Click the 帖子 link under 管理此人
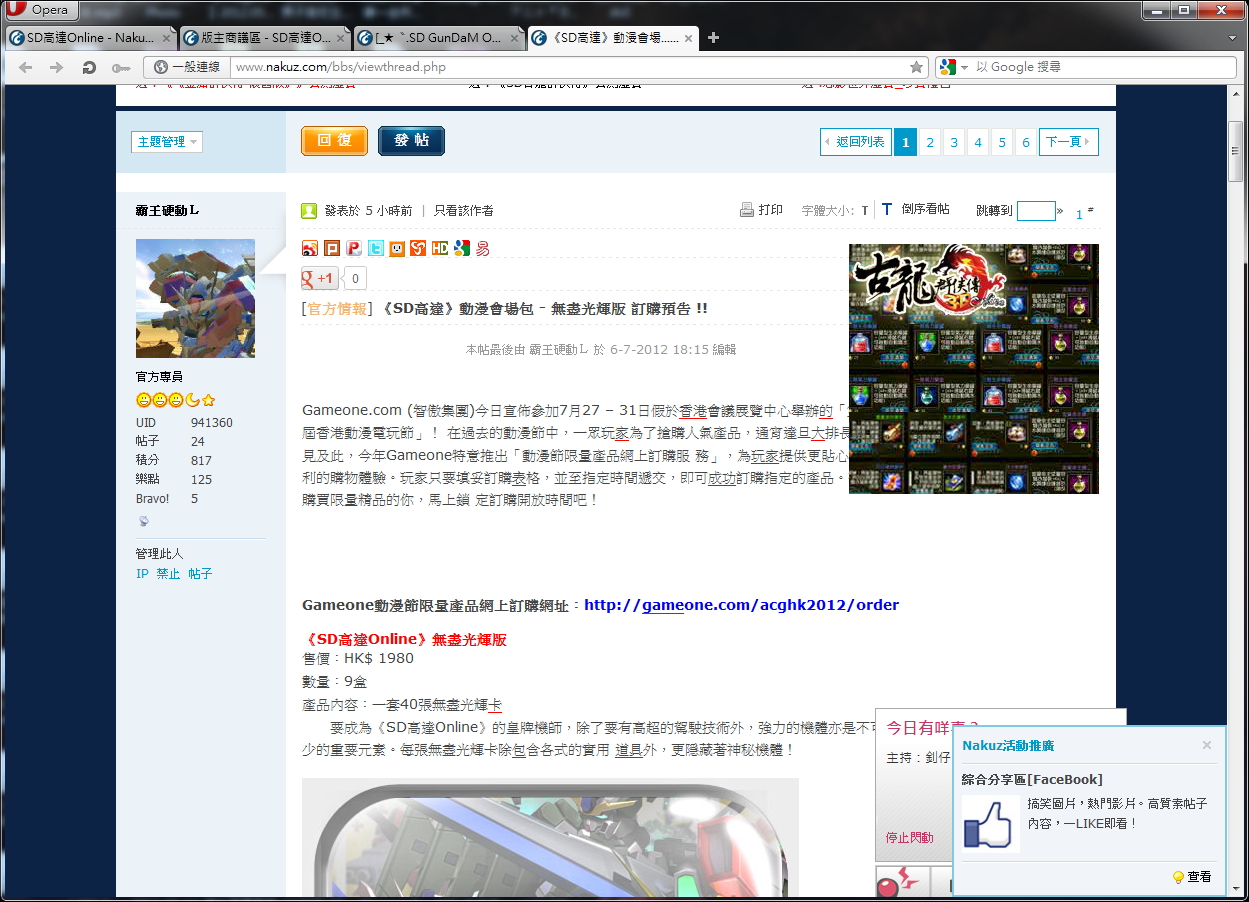 200,574
